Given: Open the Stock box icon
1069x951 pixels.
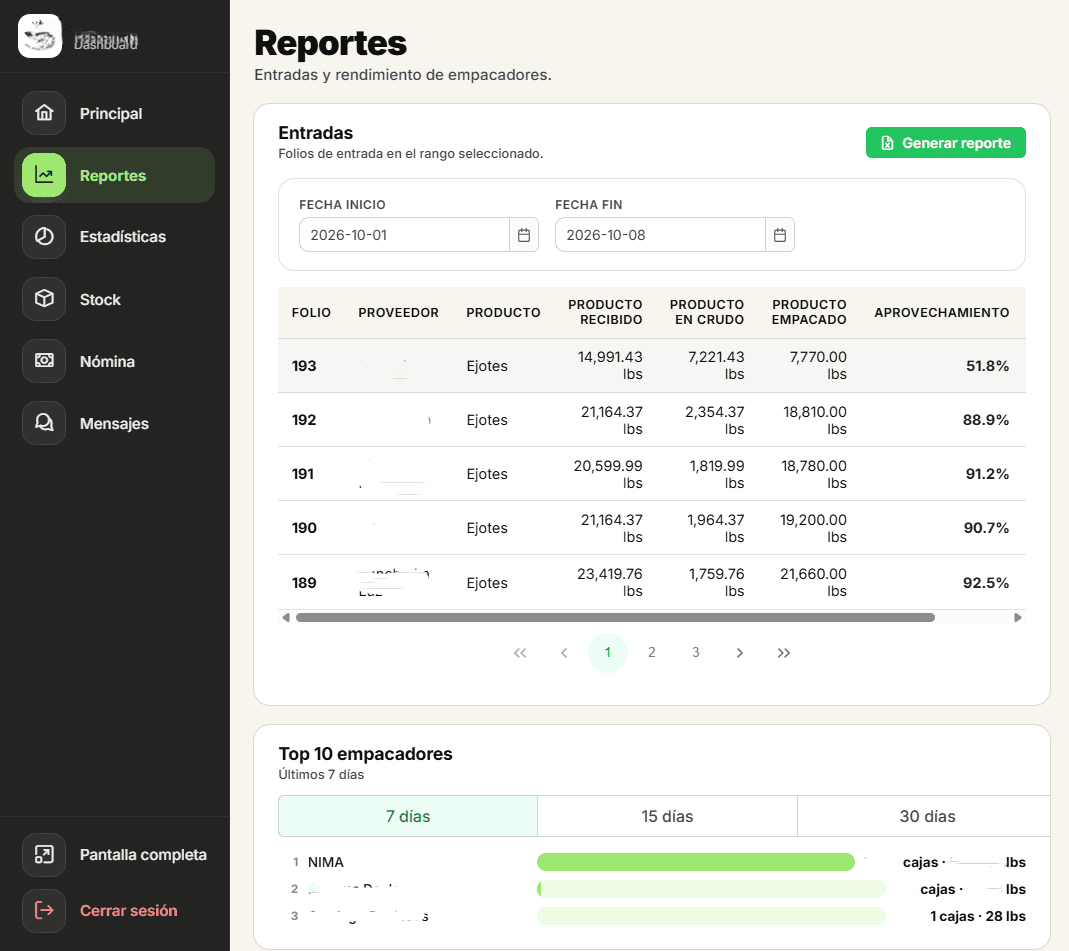Looking at the screenshot, I should (x=44, y=299).
